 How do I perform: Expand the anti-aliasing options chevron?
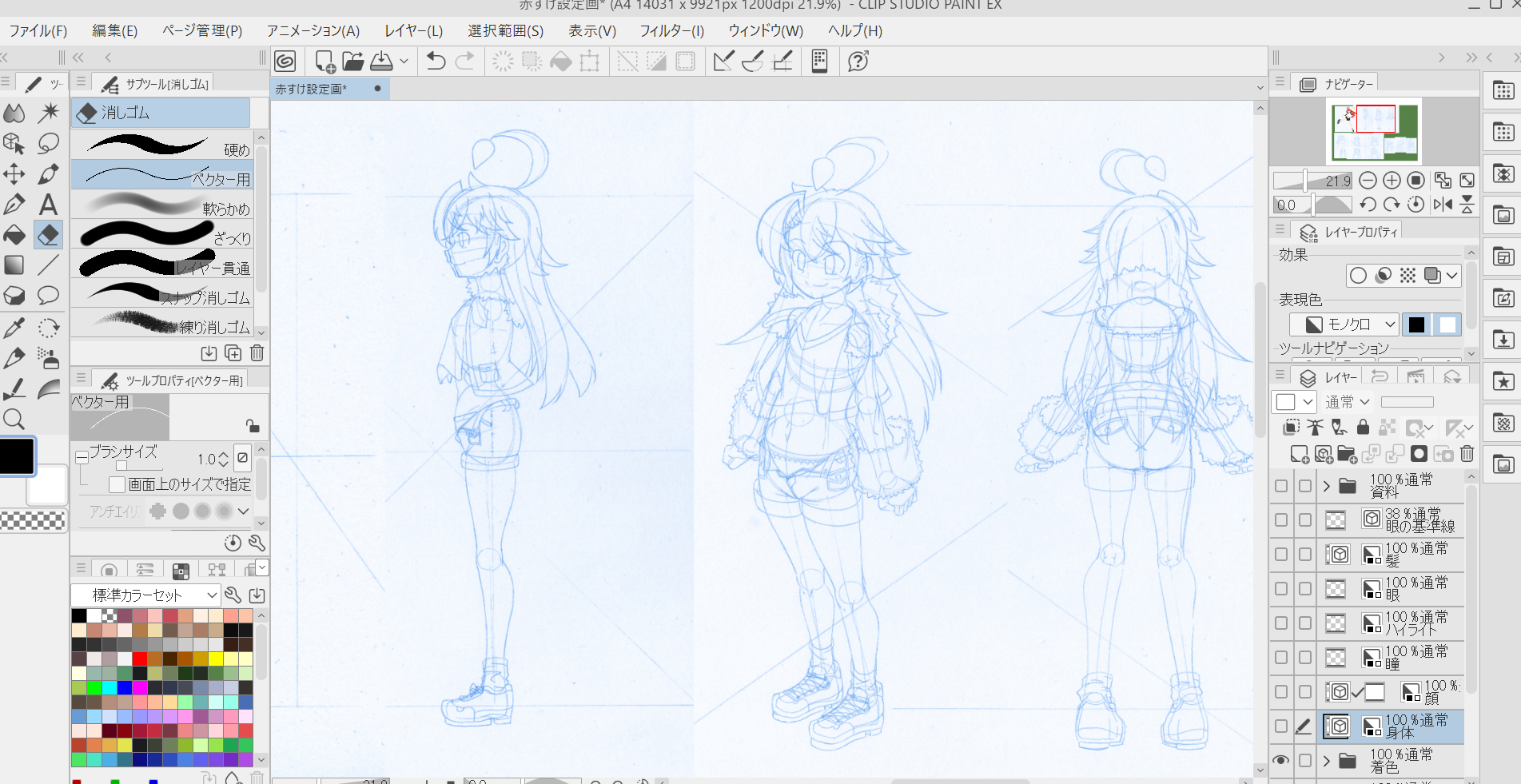[x=244, y=511]
